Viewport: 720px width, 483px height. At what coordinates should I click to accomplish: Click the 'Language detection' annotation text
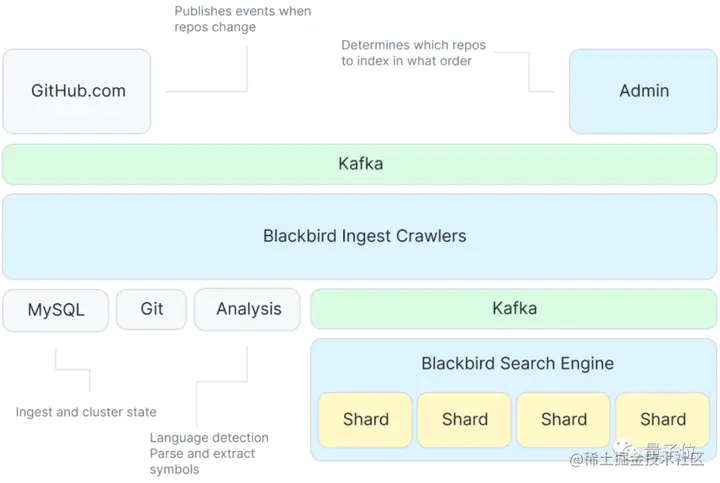pyautogui.click(x=209, y=438)
